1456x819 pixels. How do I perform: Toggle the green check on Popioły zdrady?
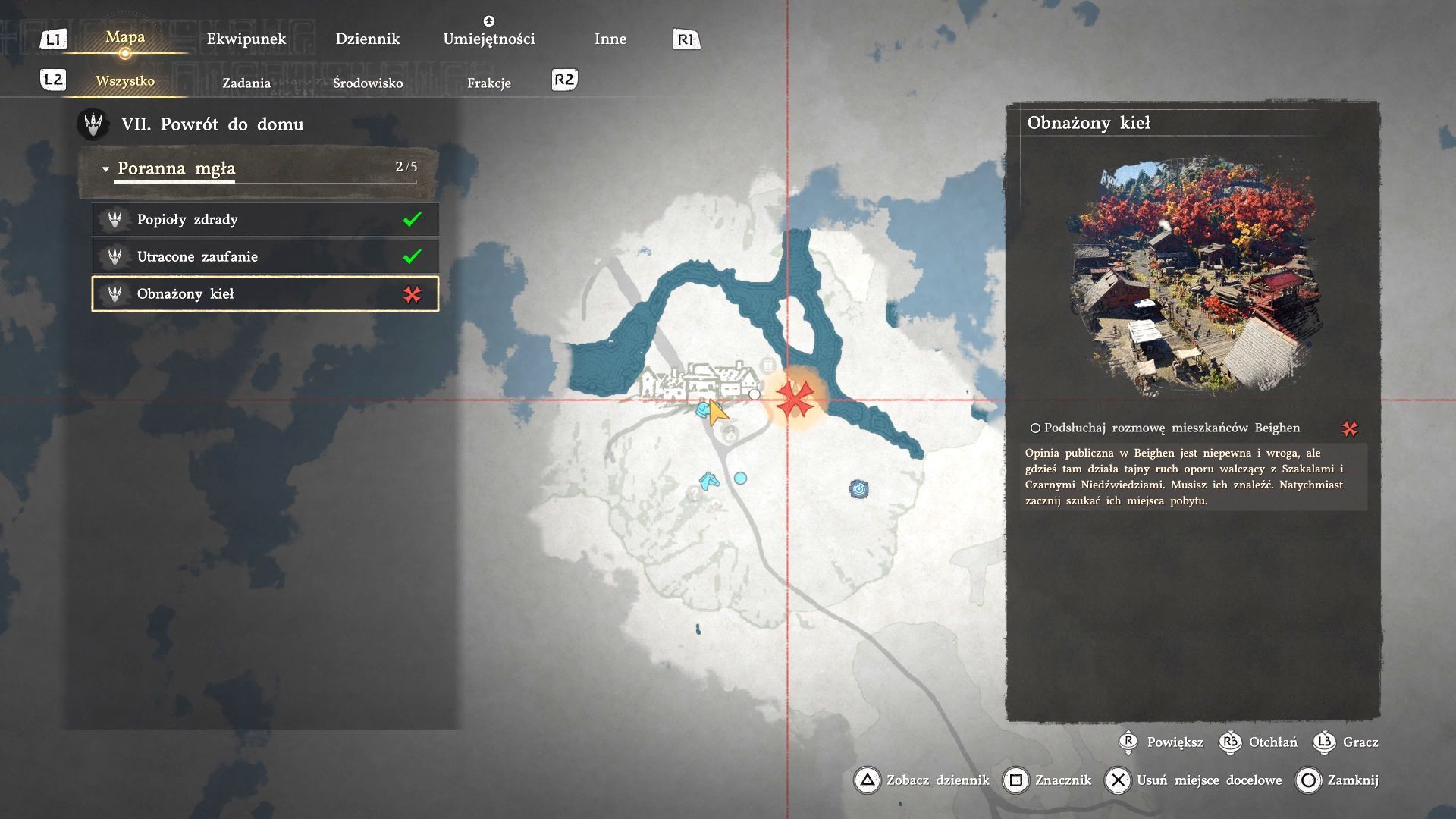click(x=412, y=219)
